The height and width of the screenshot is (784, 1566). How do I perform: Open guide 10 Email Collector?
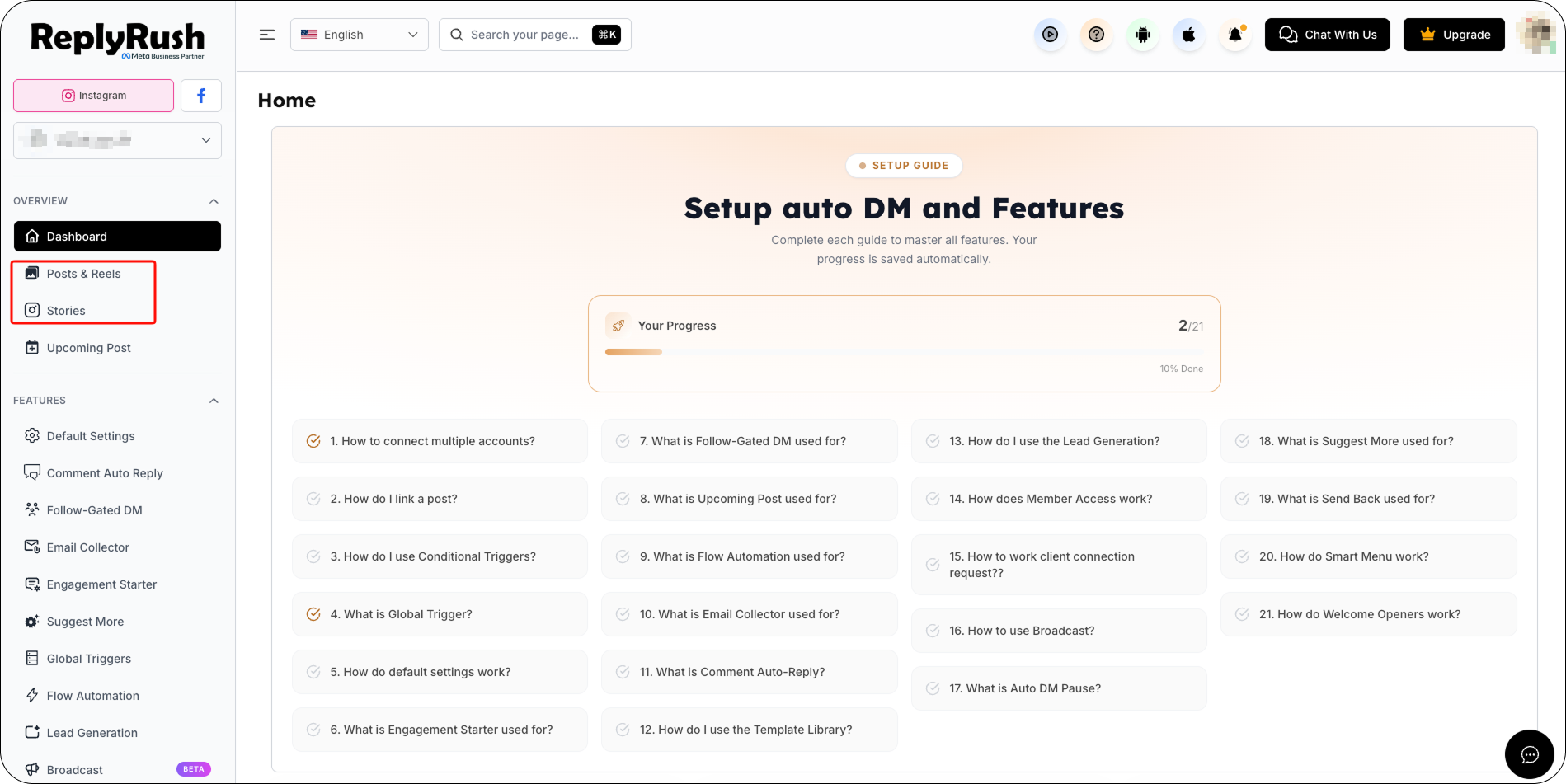tap(749, 614)
